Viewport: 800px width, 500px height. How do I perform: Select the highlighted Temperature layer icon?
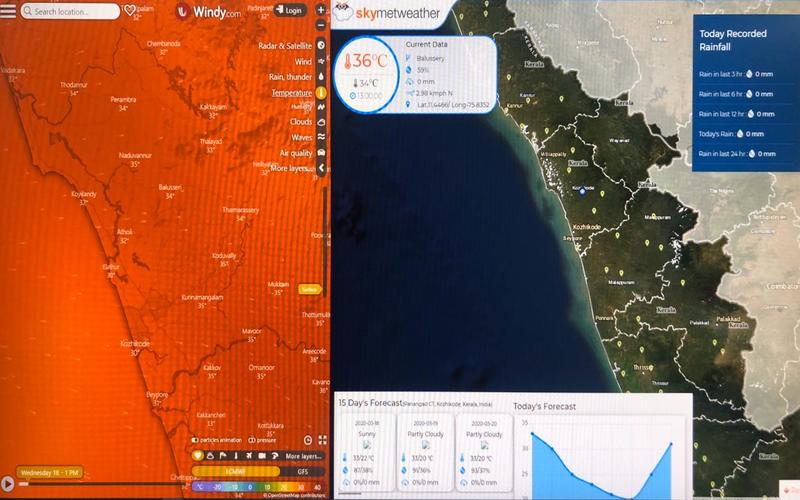321,92
